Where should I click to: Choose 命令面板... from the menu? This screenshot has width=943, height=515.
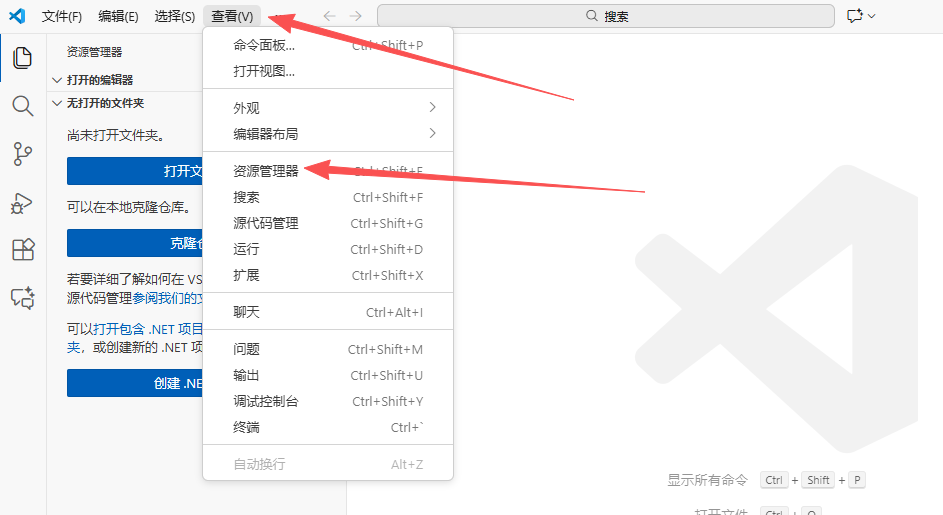click(x=328, y=45)
